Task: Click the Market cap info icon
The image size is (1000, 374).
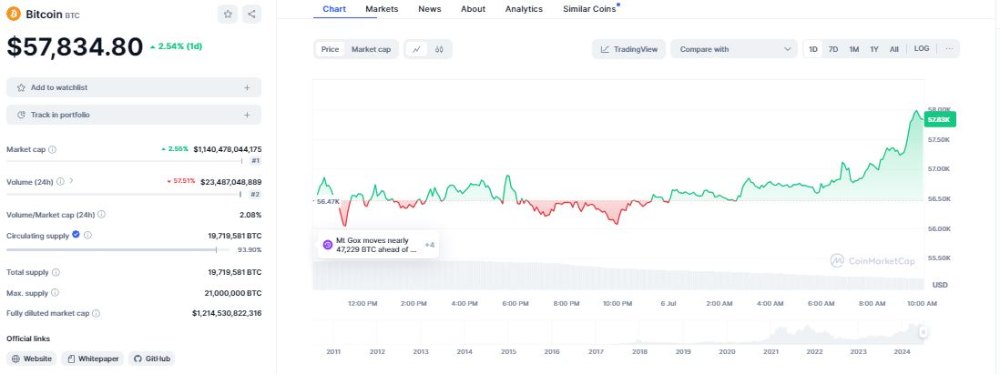Action: 52,149
